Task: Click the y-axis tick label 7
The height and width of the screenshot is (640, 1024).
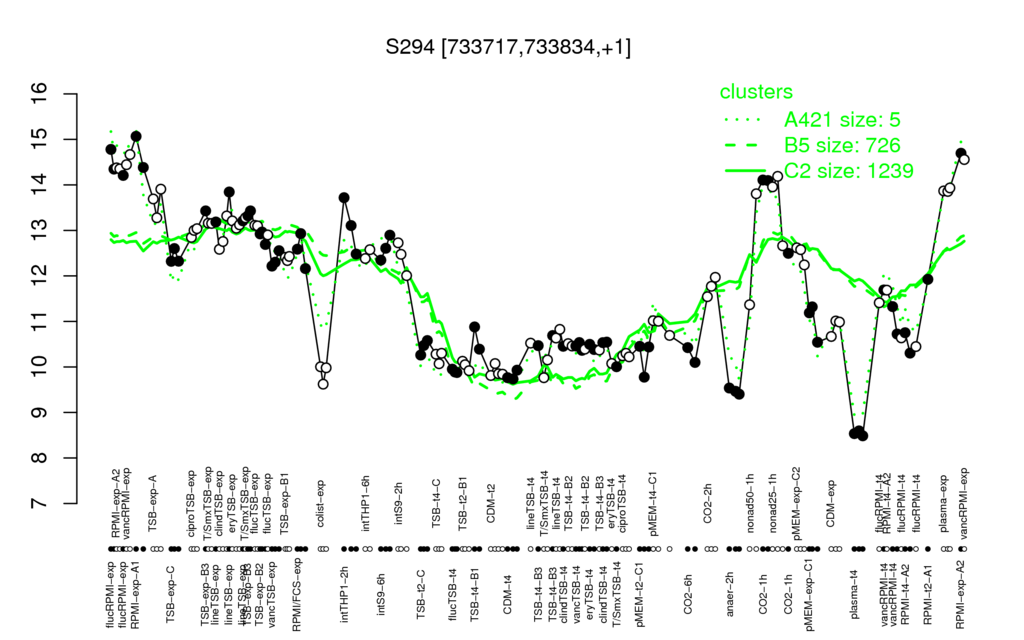Action: pyautogui.click(x=40, y=504)
